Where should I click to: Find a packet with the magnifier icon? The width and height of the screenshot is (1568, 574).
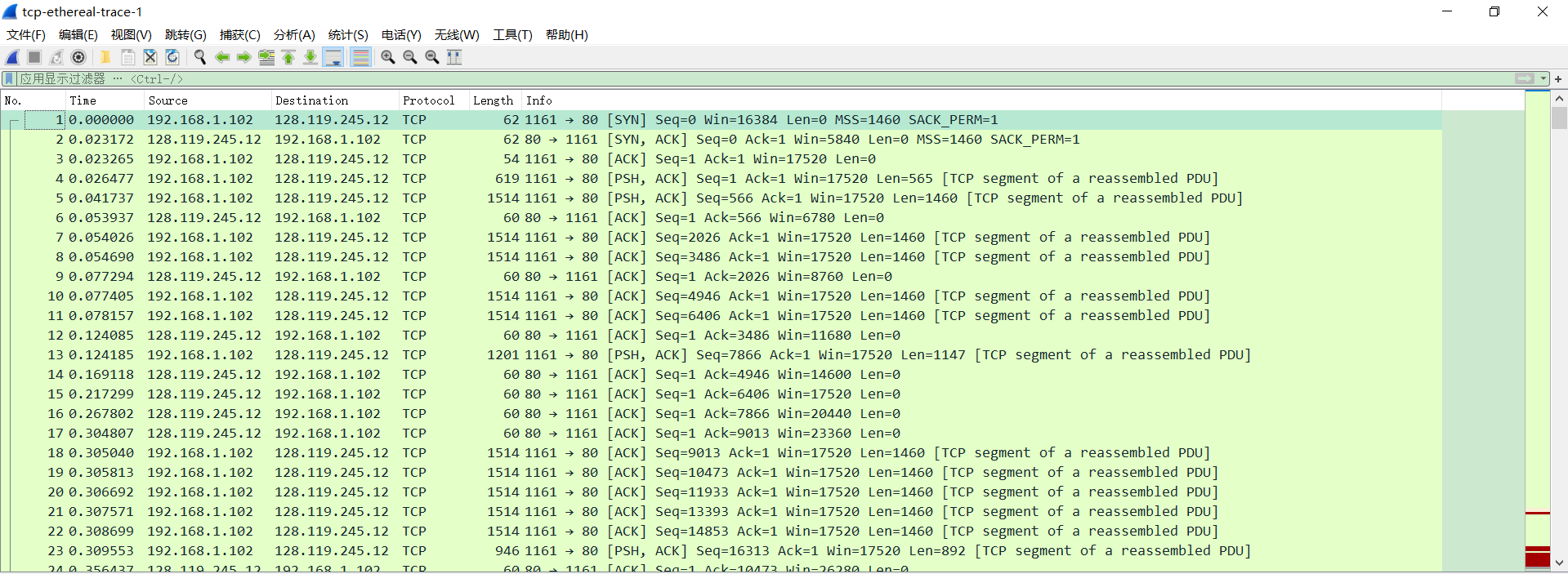point(199,57)
